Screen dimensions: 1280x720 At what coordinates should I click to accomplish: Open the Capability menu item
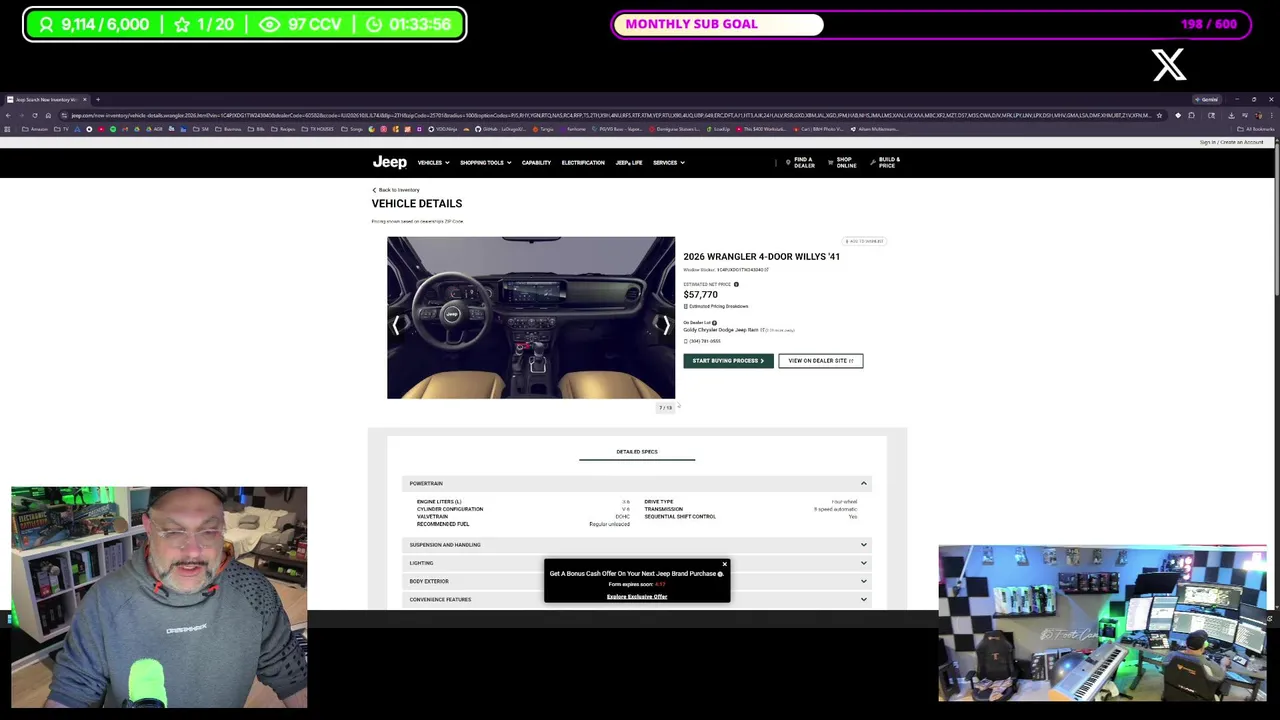tap(536, 162)
